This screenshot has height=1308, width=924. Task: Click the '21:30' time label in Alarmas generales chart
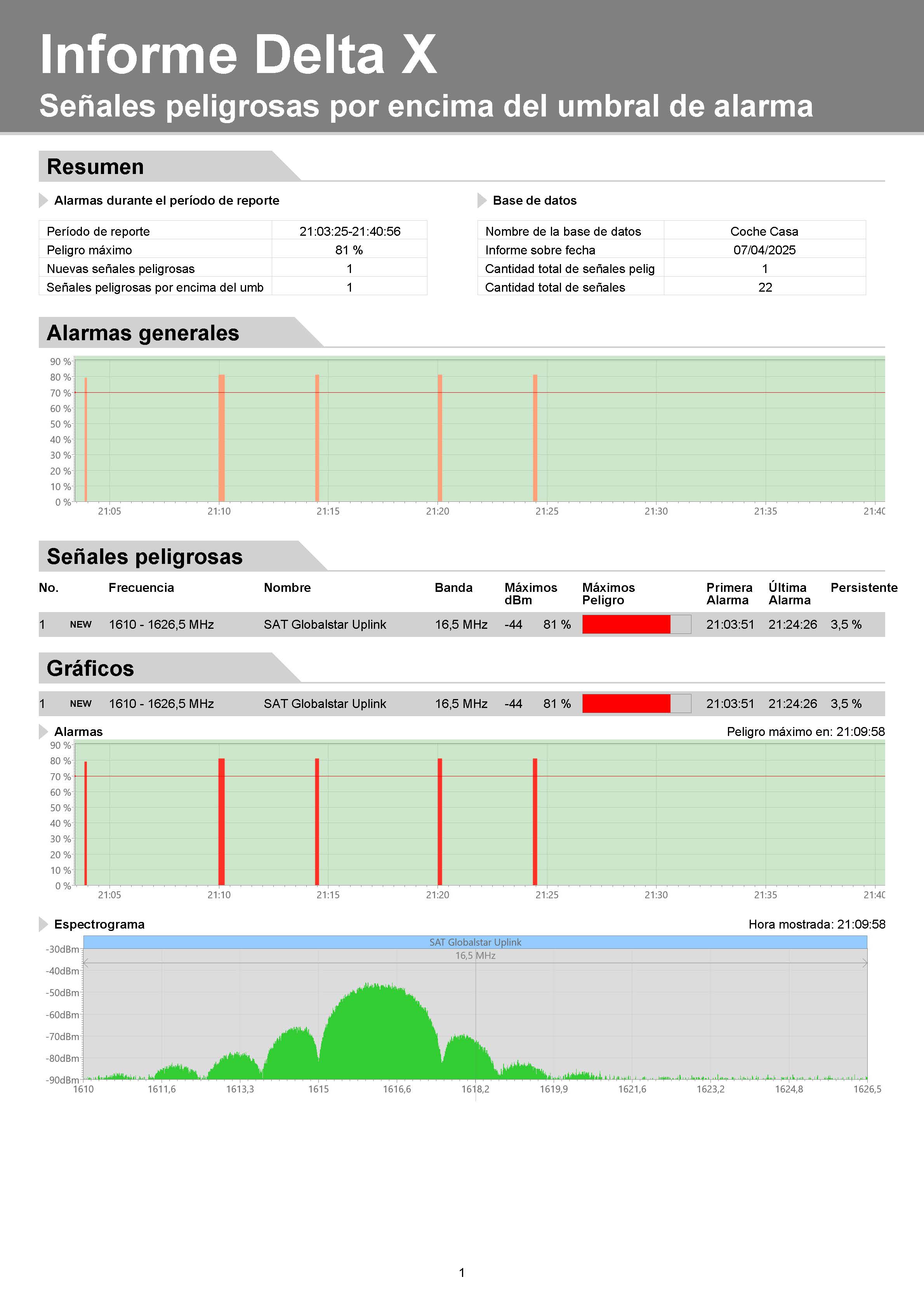click(656, 511)
